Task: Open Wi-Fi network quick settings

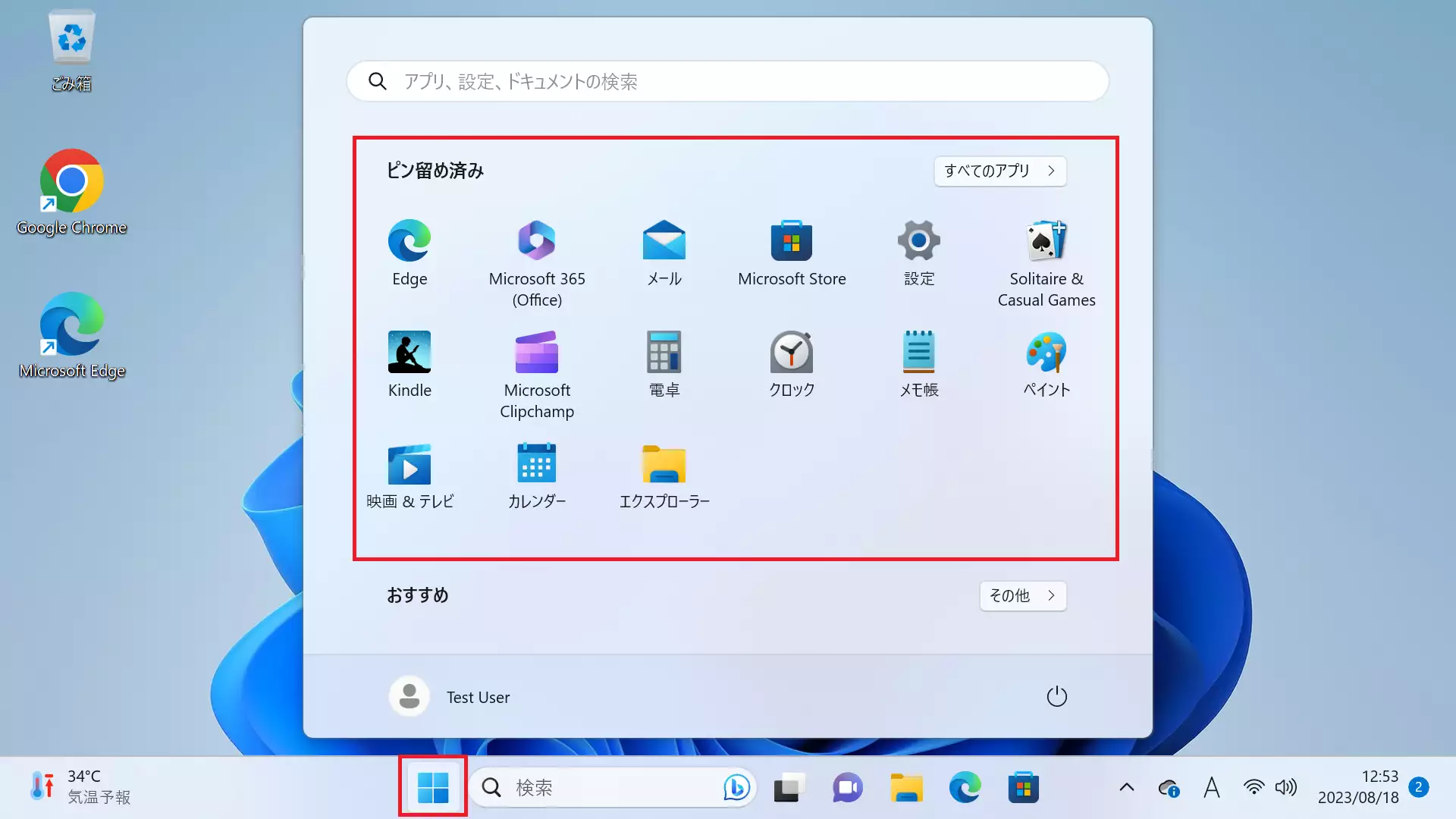Action: [x=1254, y=787]
